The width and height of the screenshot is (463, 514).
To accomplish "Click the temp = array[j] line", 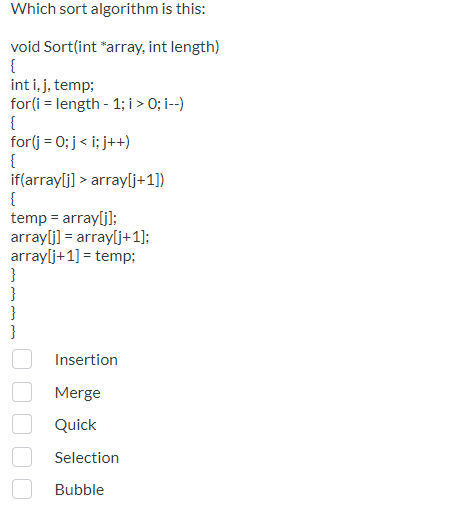I will tap(64, 218).
